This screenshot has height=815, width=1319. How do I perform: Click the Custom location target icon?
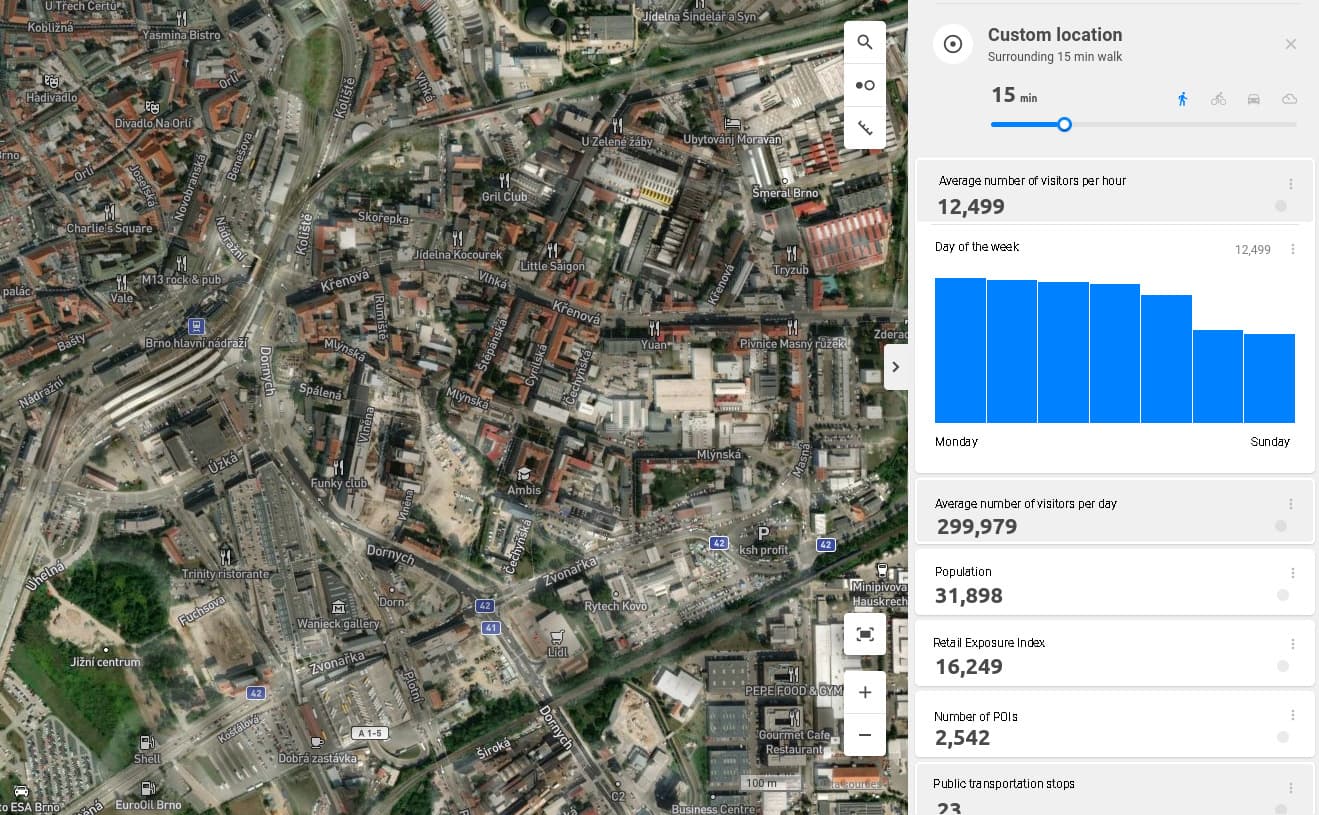[952, 44]
